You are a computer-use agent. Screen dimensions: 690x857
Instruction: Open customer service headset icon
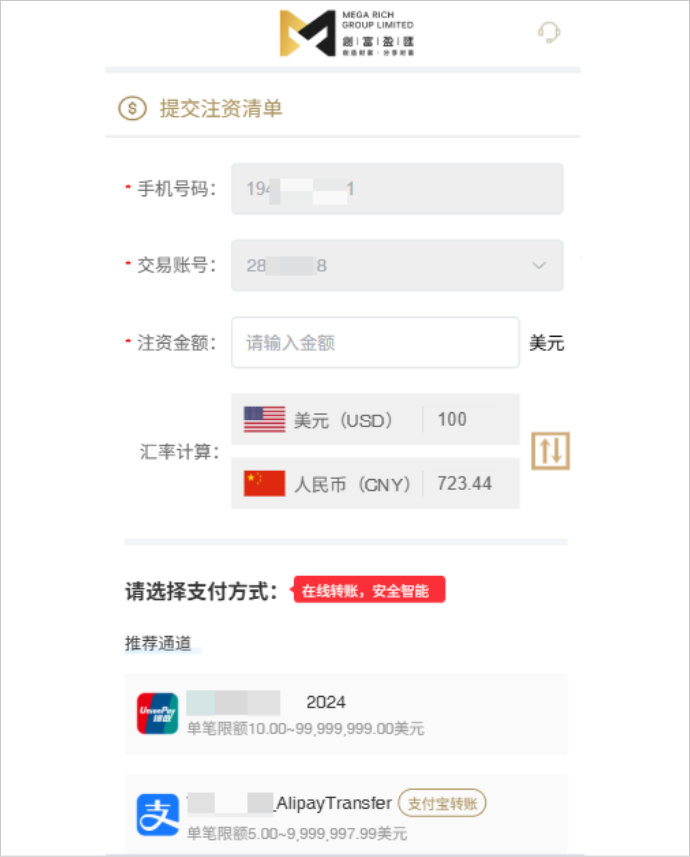549,32
